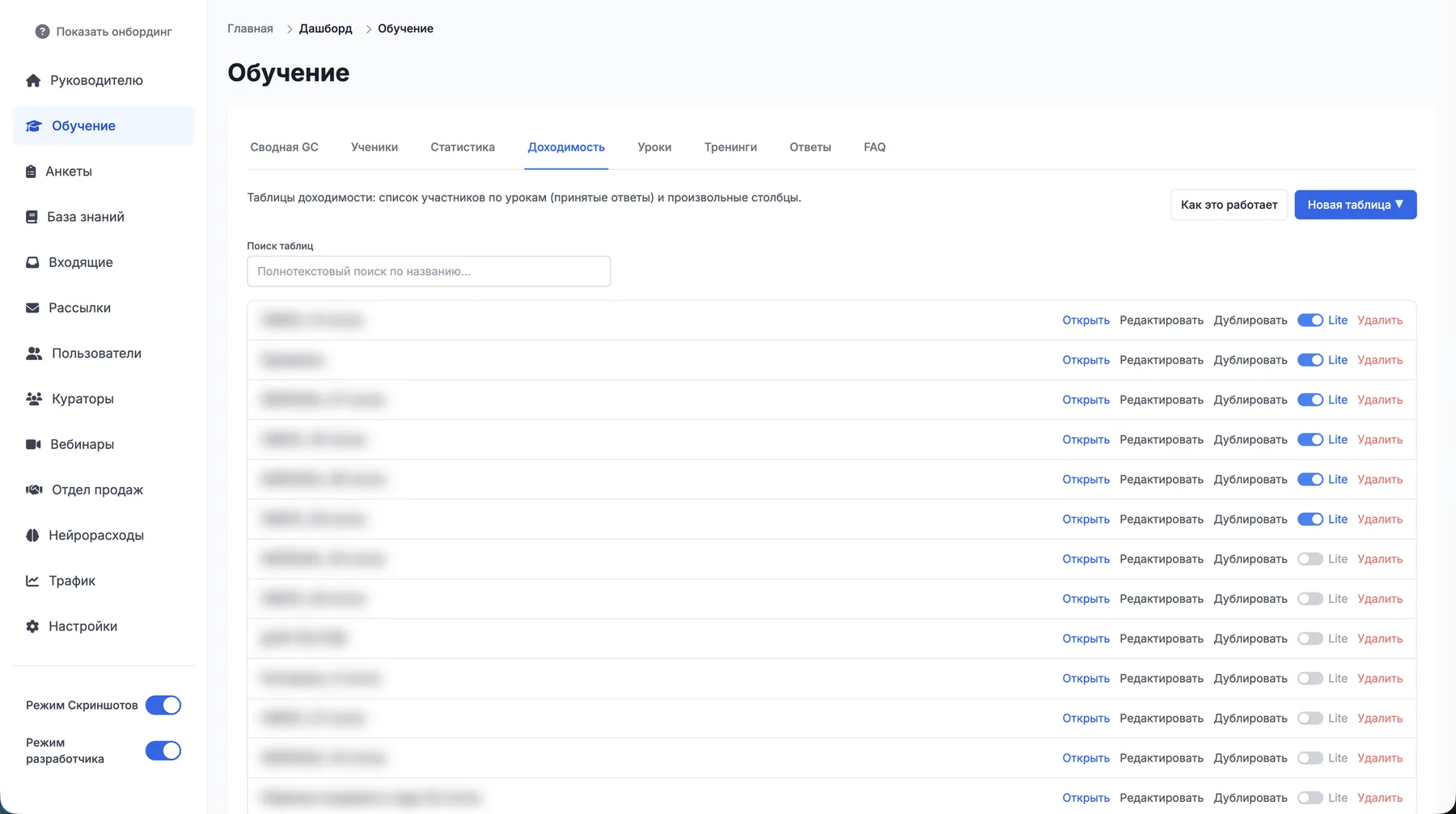Go to the Тренинги tab
The width and height of the screenshot is (1456, 814).
point(730,147)
